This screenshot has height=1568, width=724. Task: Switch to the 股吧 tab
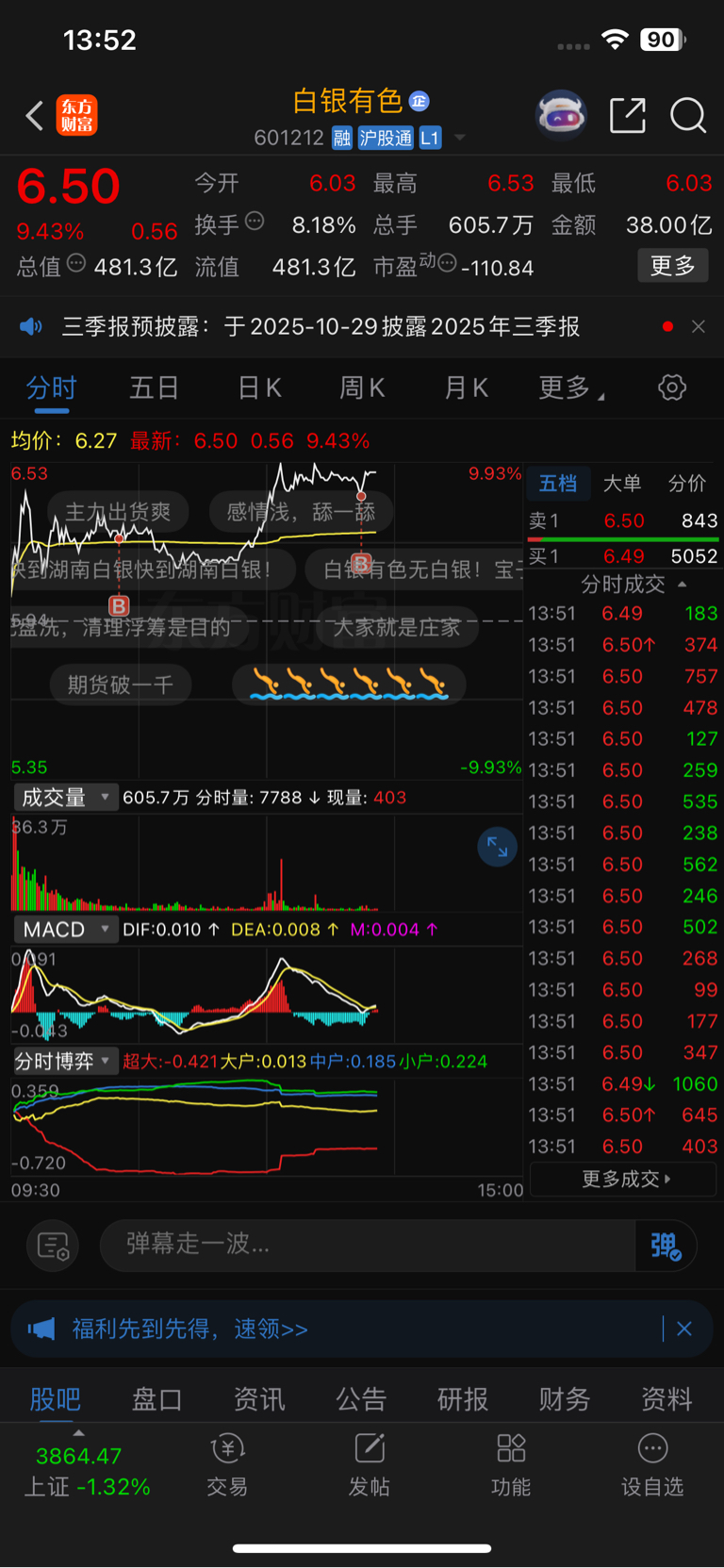(x=55, y=1399)
